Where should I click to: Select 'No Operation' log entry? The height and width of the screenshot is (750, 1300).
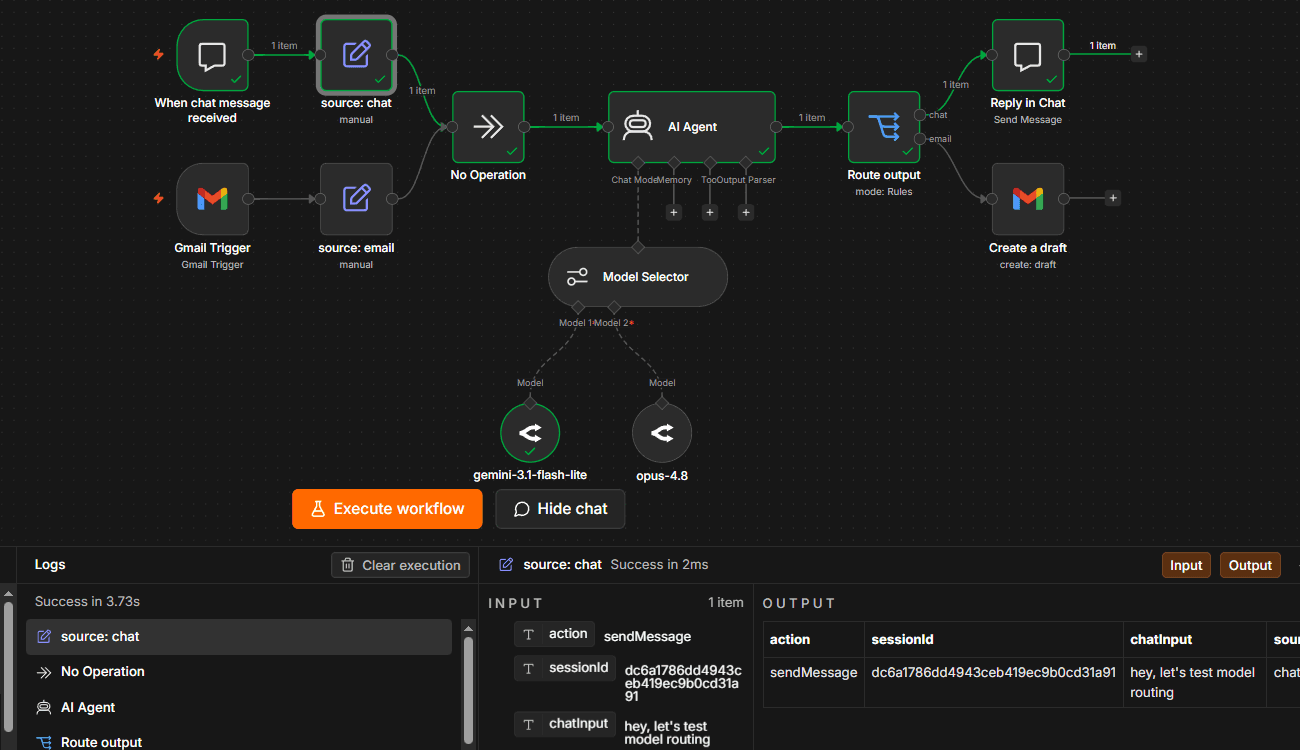pyautogui.click(x=239, y=672)
